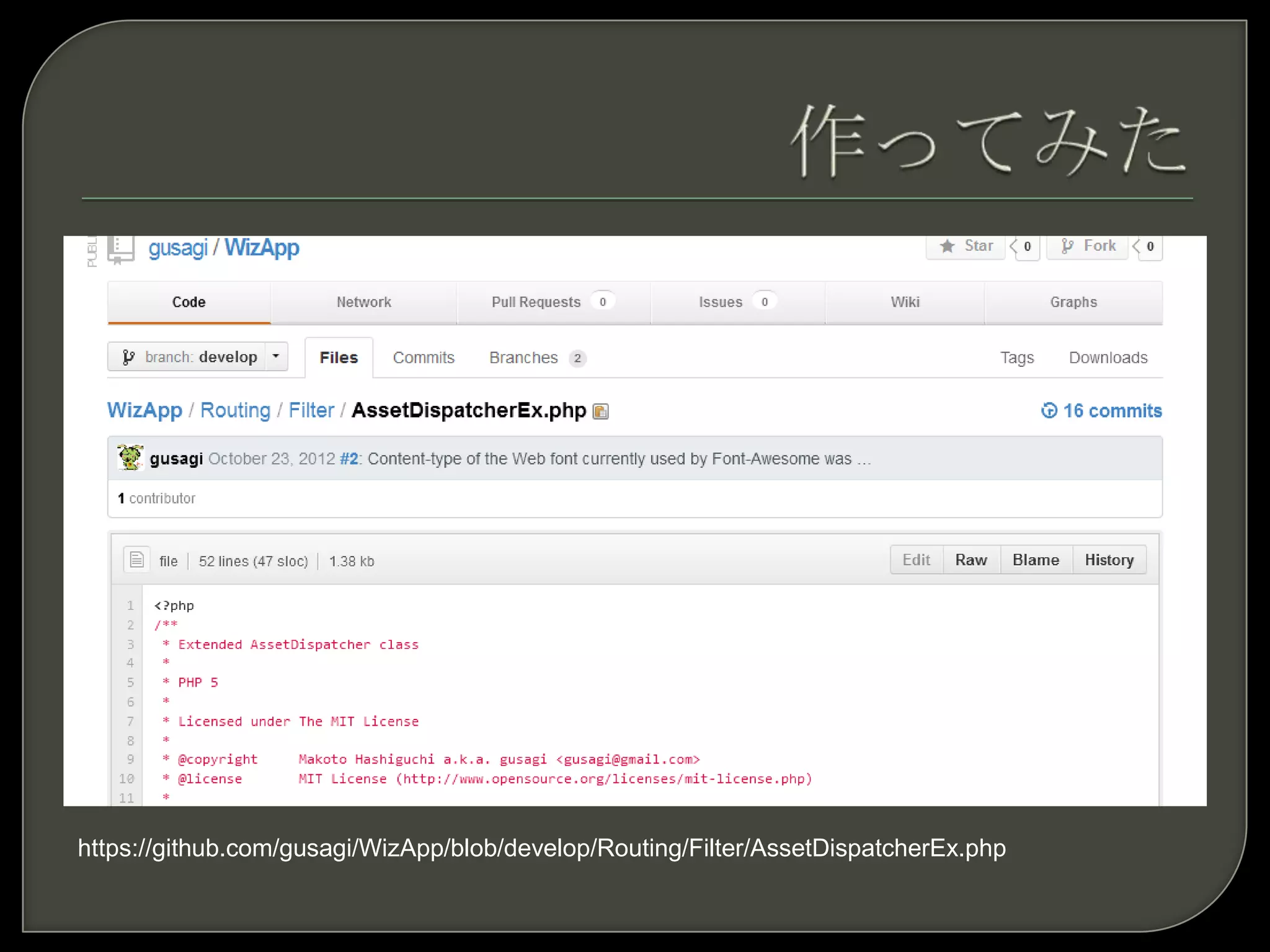1270x952 pixels.
Task: Switch to the Code tab
Action: 189,302
